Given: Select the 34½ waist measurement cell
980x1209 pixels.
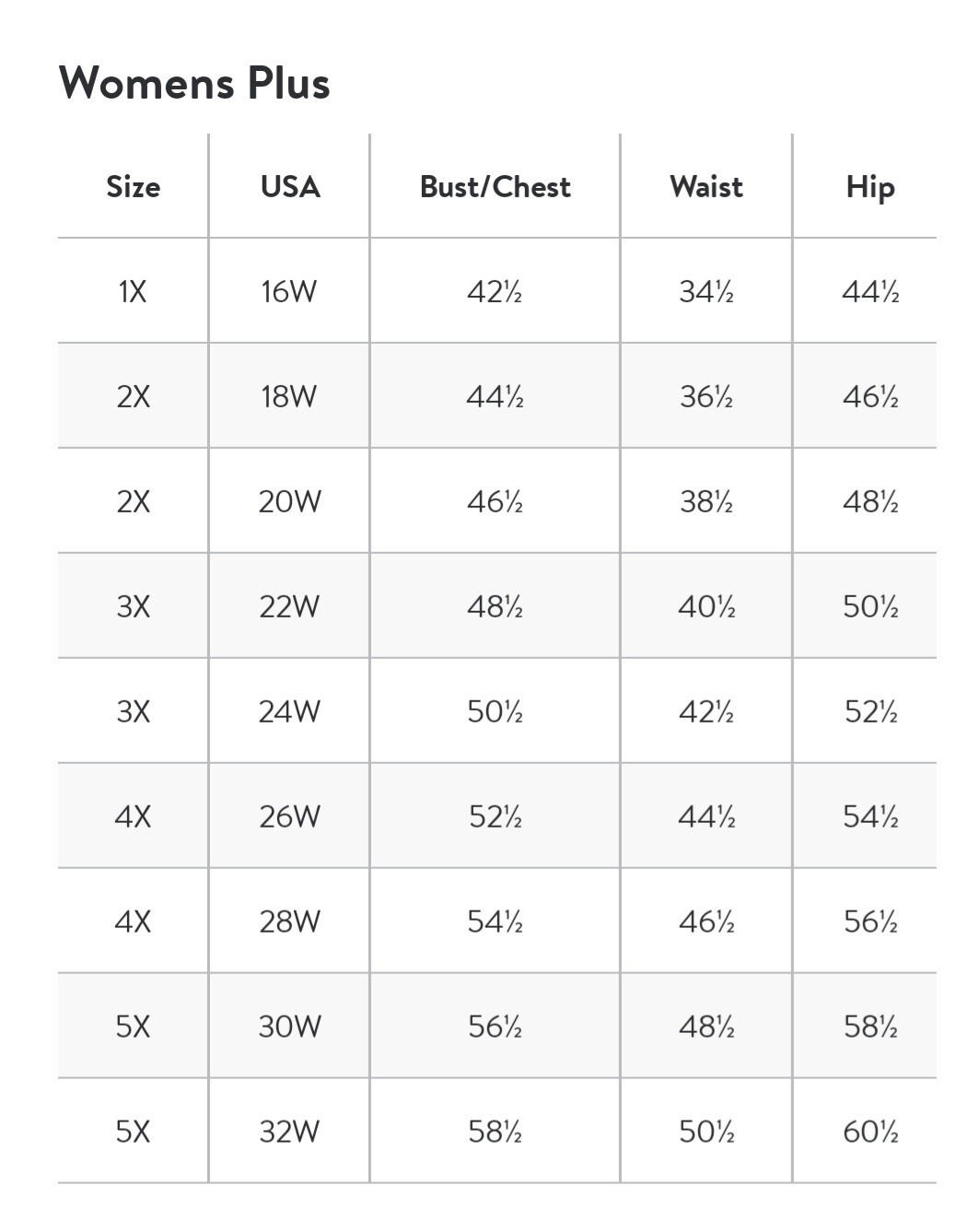Looking at the screenshot, I should coord(706,292).
